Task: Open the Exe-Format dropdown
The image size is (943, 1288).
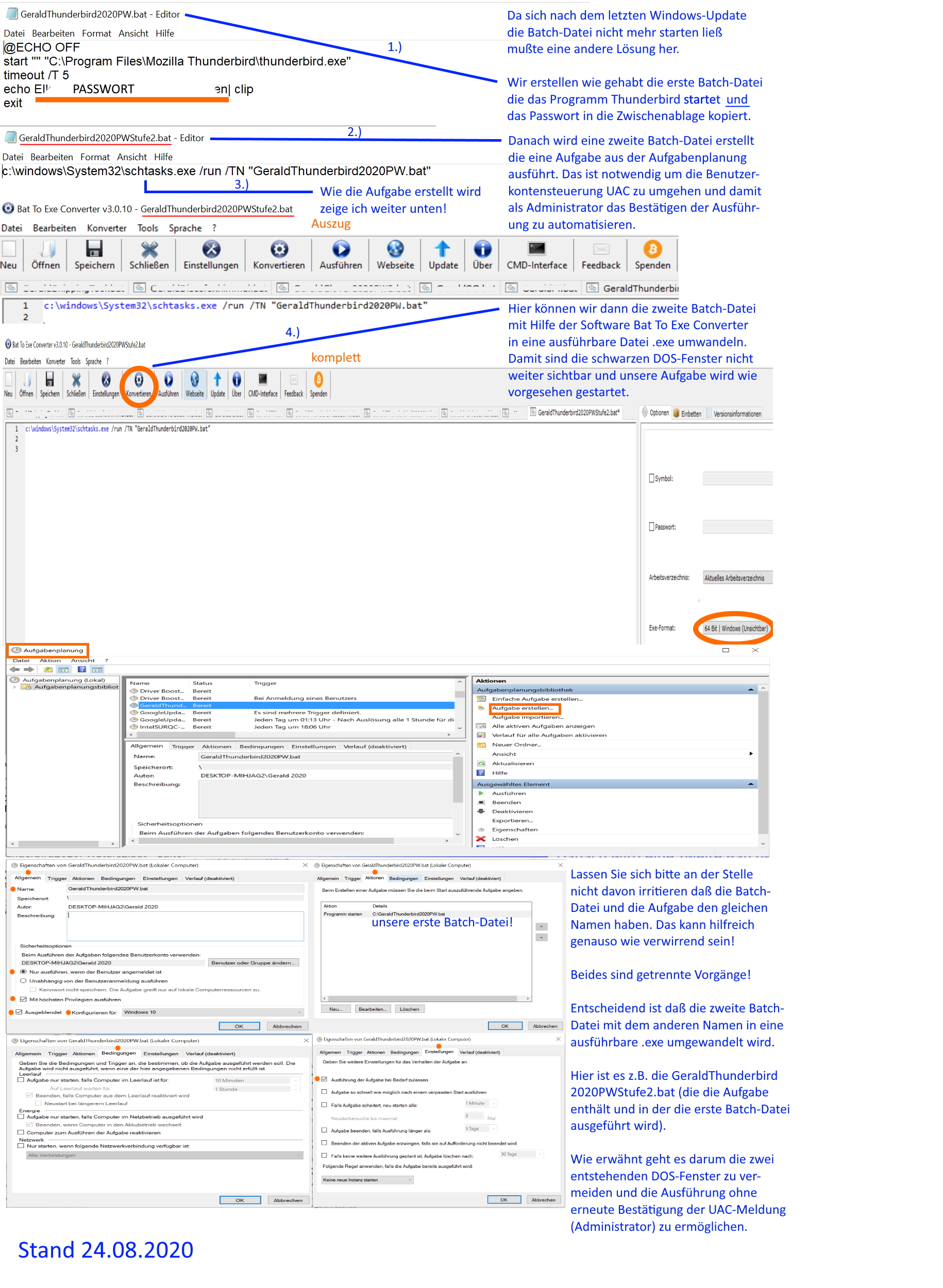Action: [735, 629]
